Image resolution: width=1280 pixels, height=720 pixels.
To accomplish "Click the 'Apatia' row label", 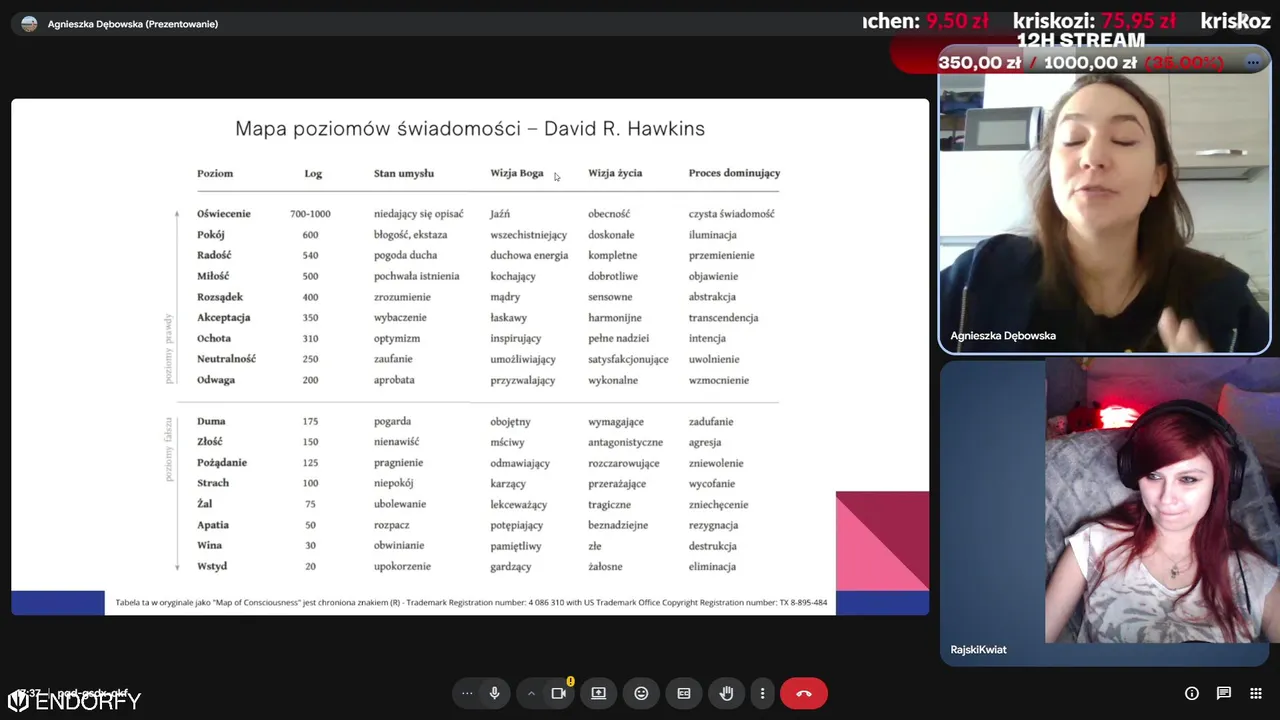I will (x=213, y=525).
